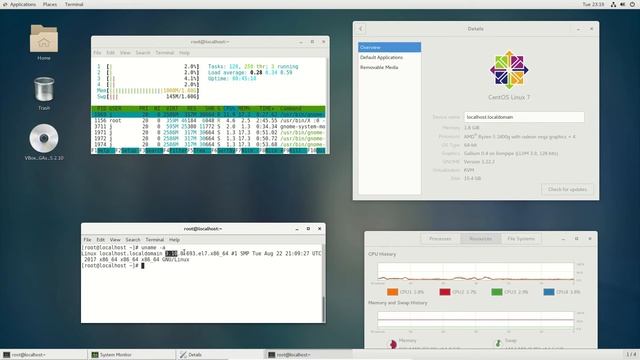
Task: Click the Swap pie icon in System Monitor
Action: pyautogui.click(x=498, y=344)
